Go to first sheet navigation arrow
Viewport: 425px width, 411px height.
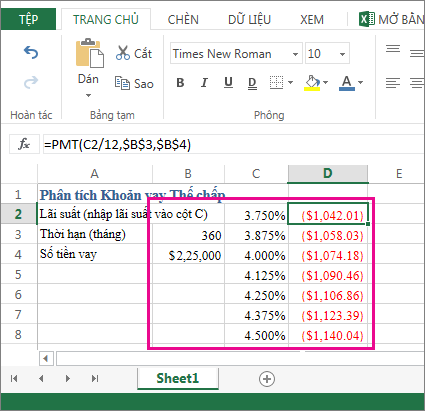point(14,378)
